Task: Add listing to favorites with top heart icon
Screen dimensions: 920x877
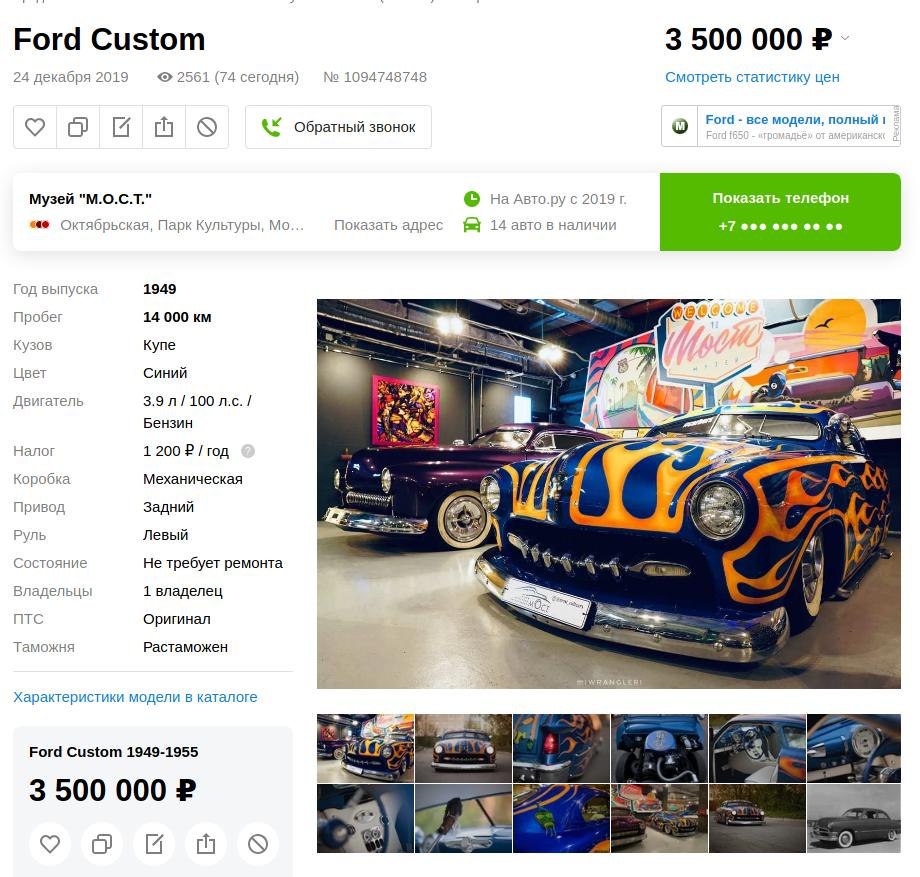Action: point(35,127)
